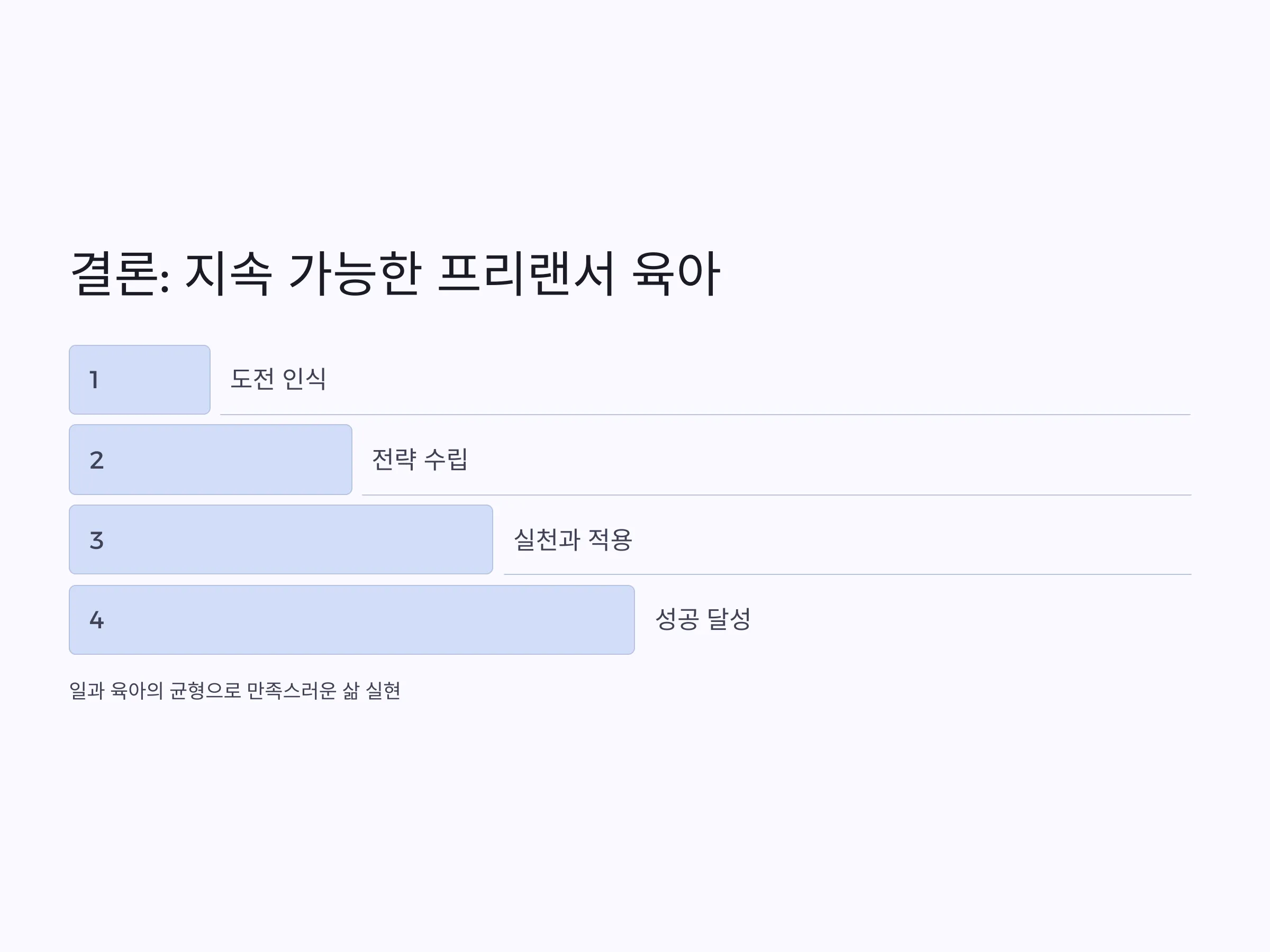Select the blue bar for step 2
This screenshot has width=1270, height=952.
tap(211, 460)
